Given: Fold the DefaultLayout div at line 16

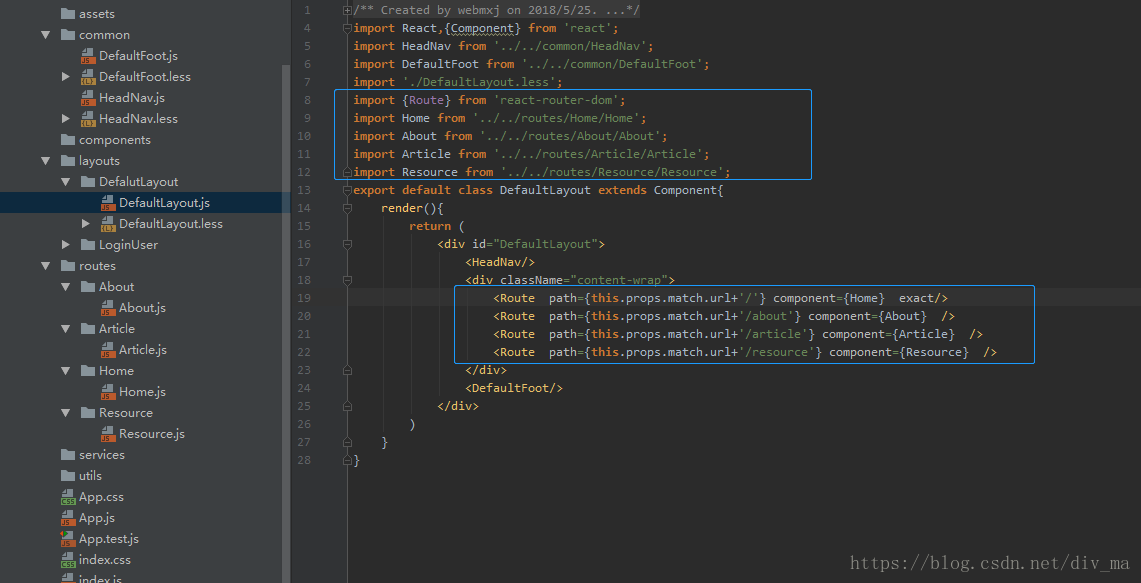Looking at the screenshot, I should (347, 245).
